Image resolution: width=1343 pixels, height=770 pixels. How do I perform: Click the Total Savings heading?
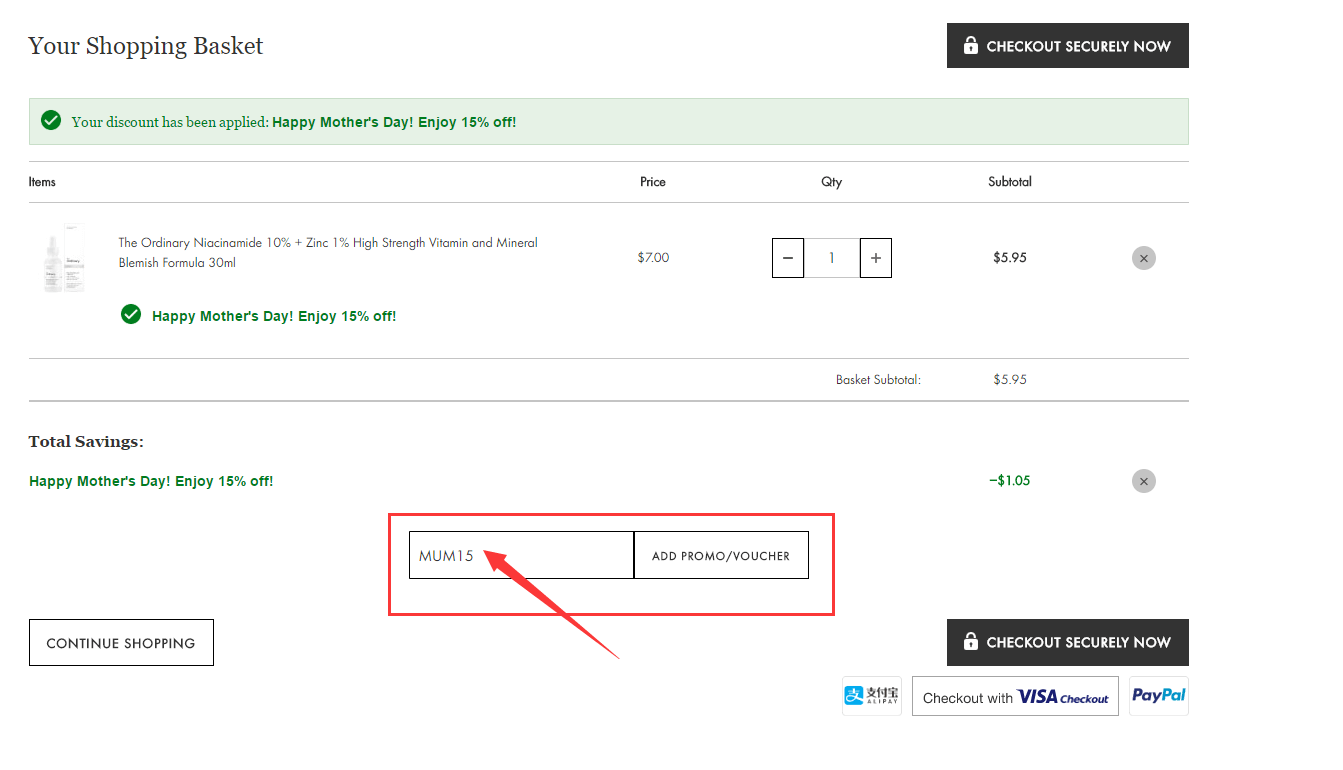tap(86, 442)
